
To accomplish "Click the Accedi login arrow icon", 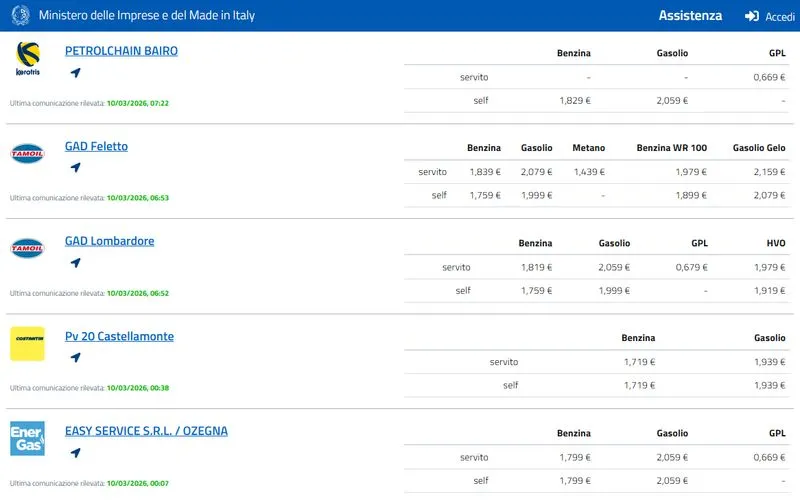I will pos(752,16).
